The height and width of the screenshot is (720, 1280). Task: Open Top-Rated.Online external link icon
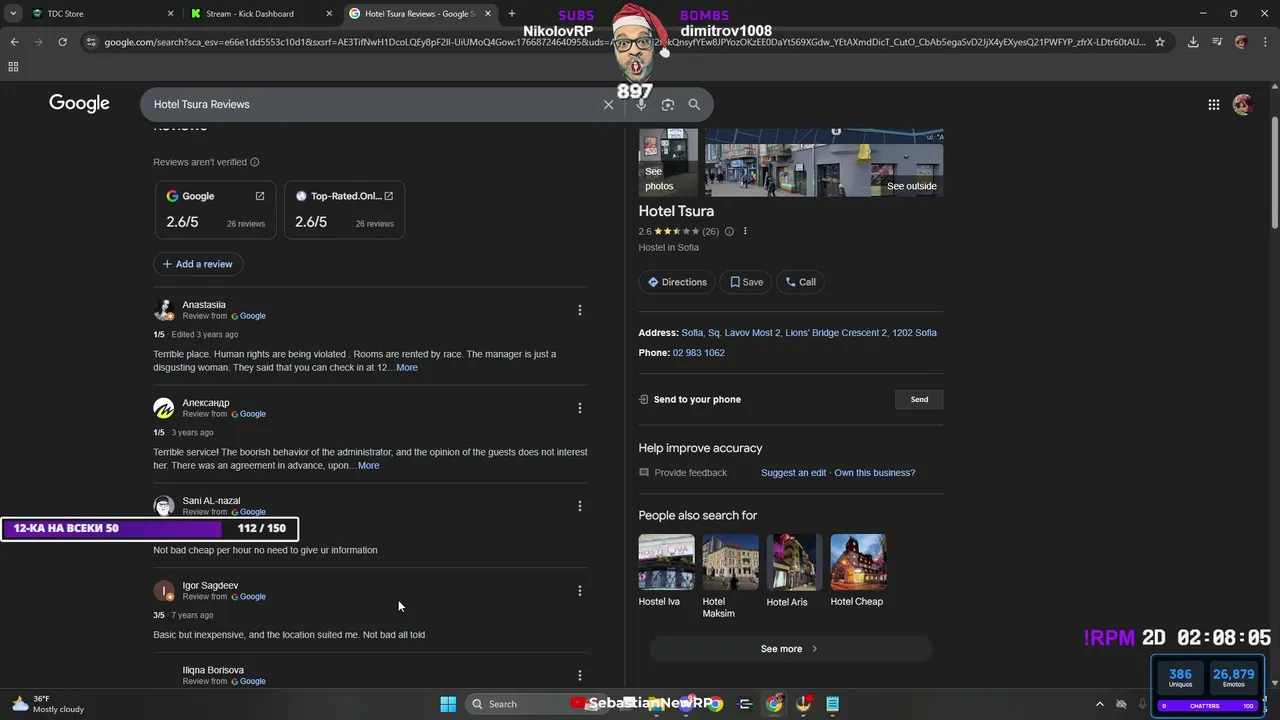[389, 196]
